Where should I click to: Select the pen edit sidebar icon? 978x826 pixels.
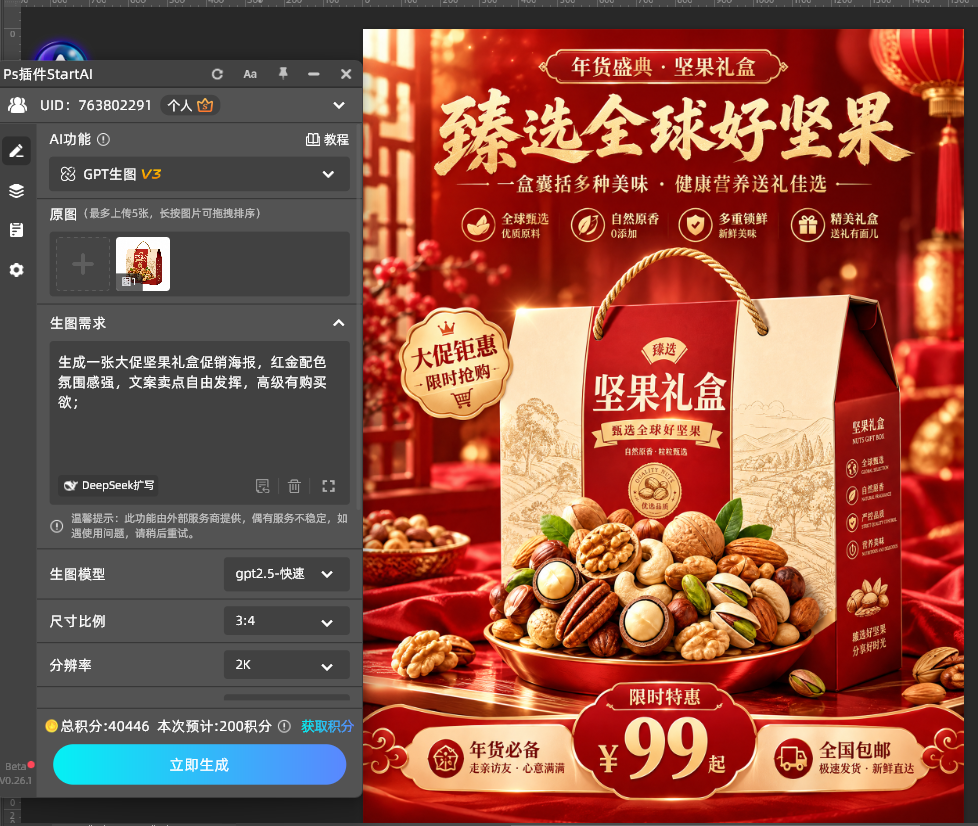(x=17, y=151)
